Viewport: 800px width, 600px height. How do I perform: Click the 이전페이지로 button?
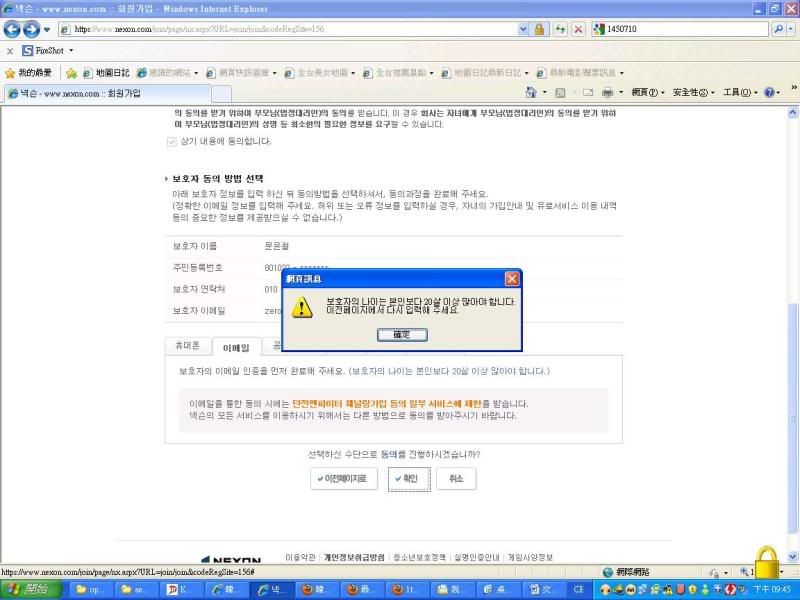[344, 479]
